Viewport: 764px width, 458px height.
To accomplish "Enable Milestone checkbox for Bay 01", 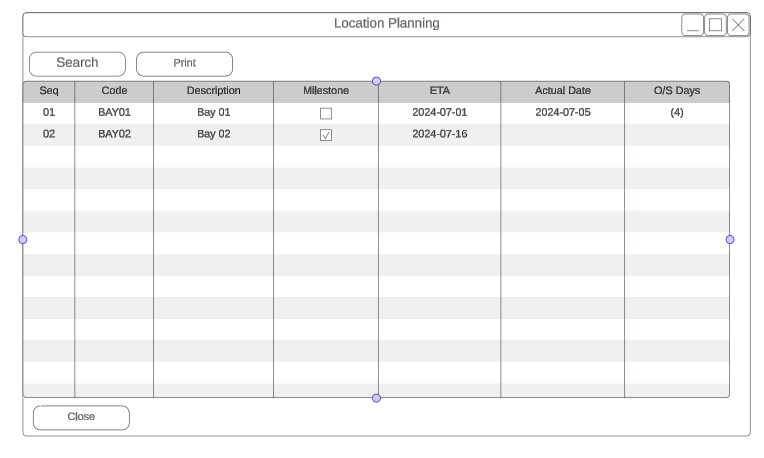I will click(326, 114).
